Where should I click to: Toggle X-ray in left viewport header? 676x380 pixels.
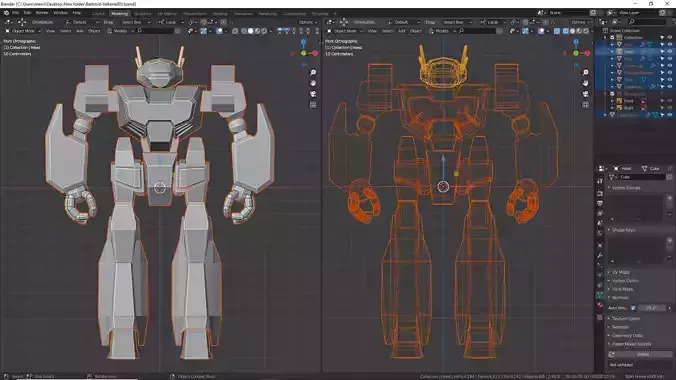[235, 31]
